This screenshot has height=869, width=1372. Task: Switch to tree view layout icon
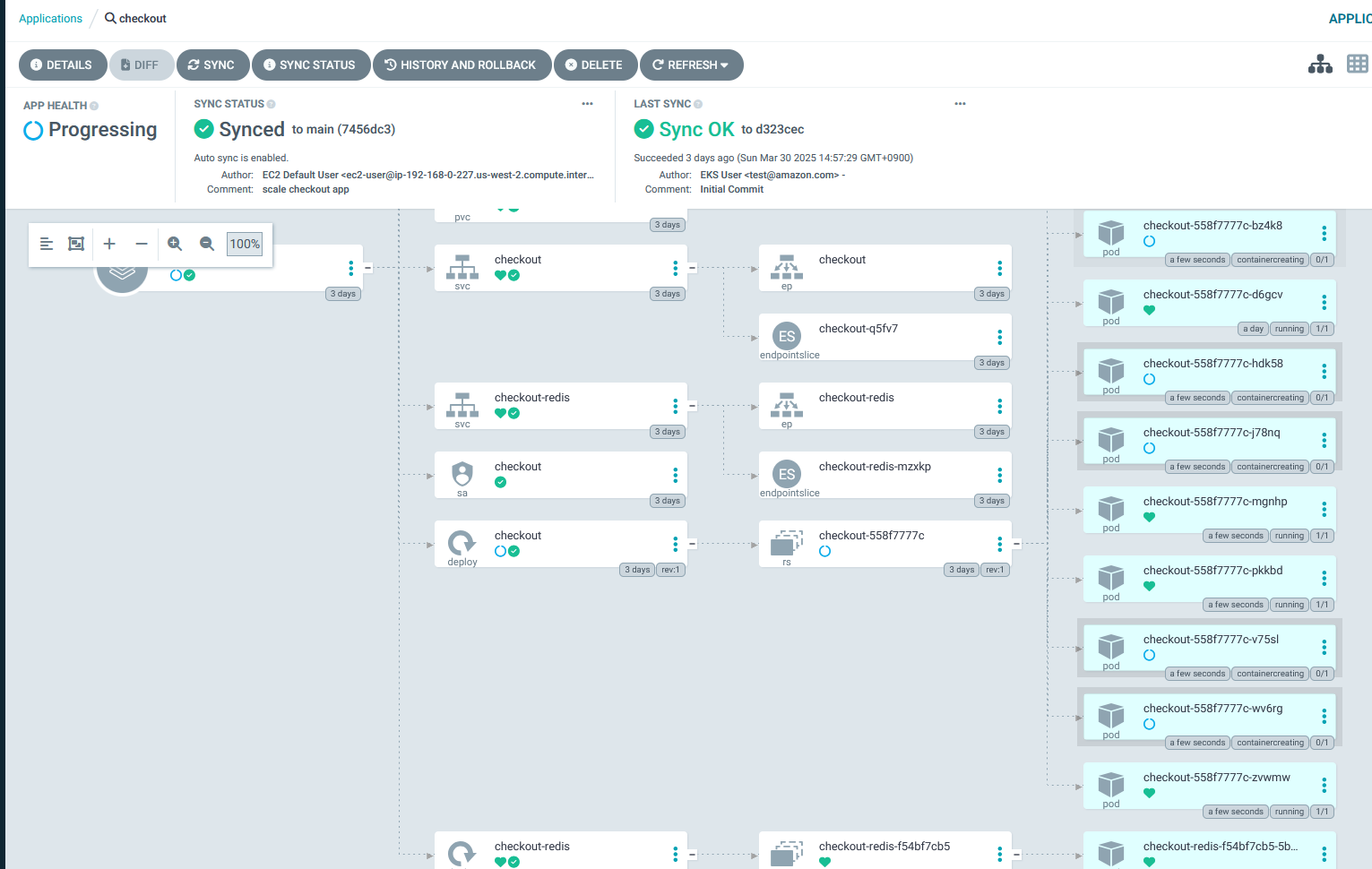[x=1320, y=65]
